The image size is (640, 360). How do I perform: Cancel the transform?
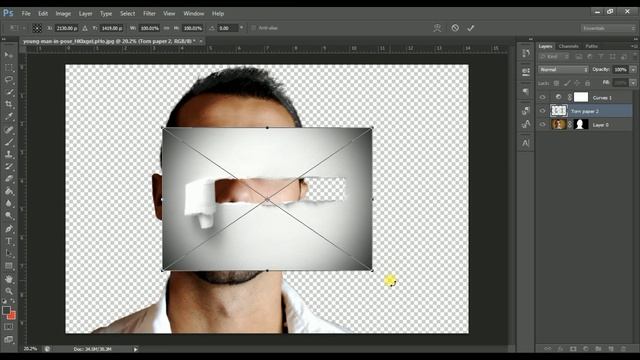coord(455,28)
